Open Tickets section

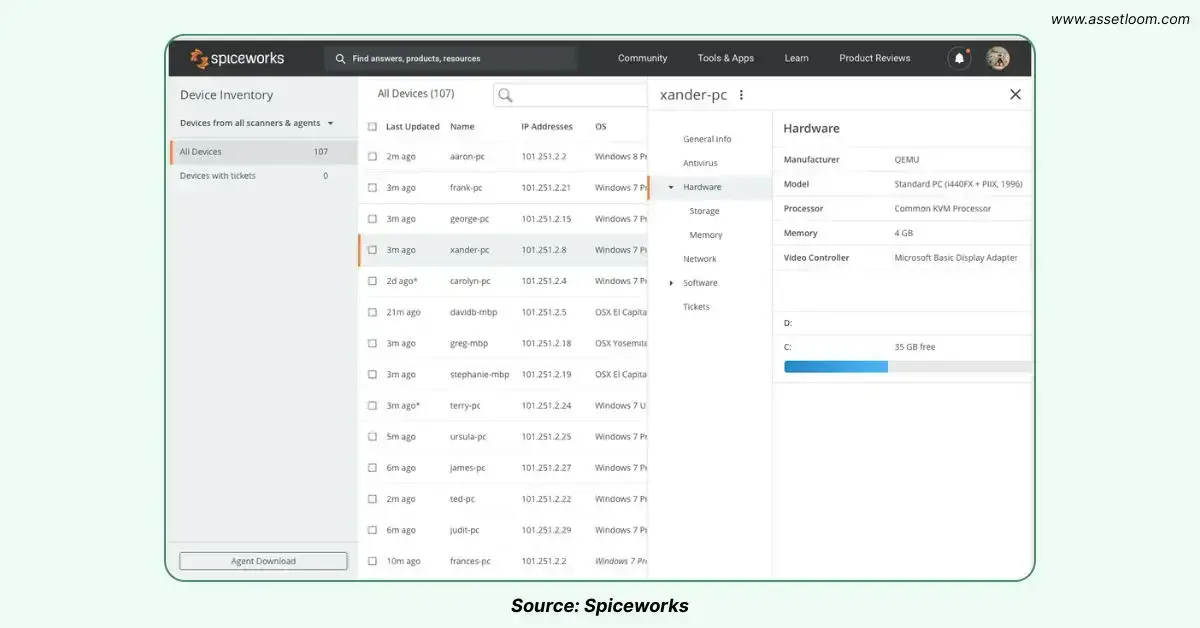[696, 307]
